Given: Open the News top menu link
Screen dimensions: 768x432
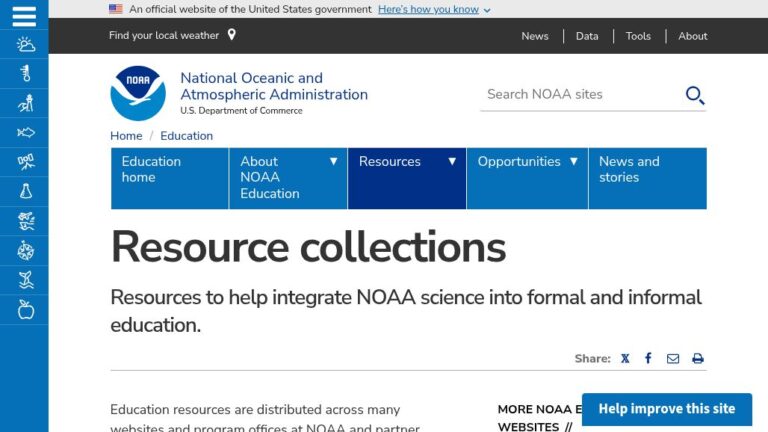Looking at the screenshot, I should coord(535,36).
